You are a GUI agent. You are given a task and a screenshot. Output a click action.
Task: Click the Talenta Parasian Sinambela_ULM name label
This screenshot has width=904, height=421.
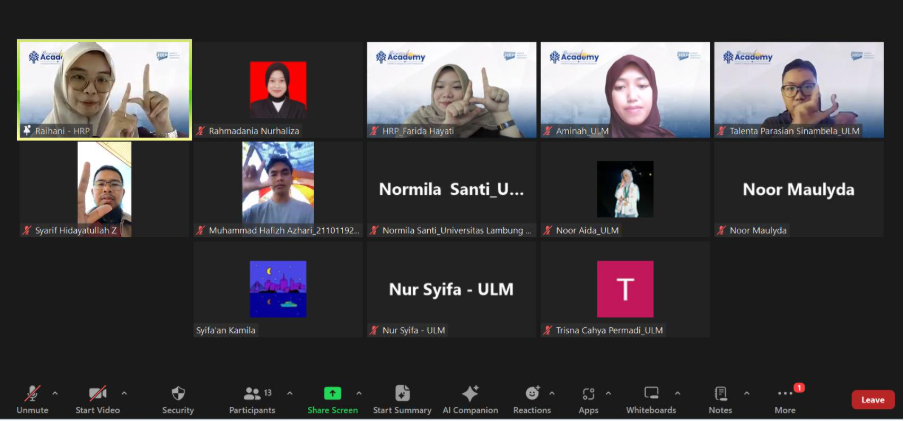pos(794,131)
